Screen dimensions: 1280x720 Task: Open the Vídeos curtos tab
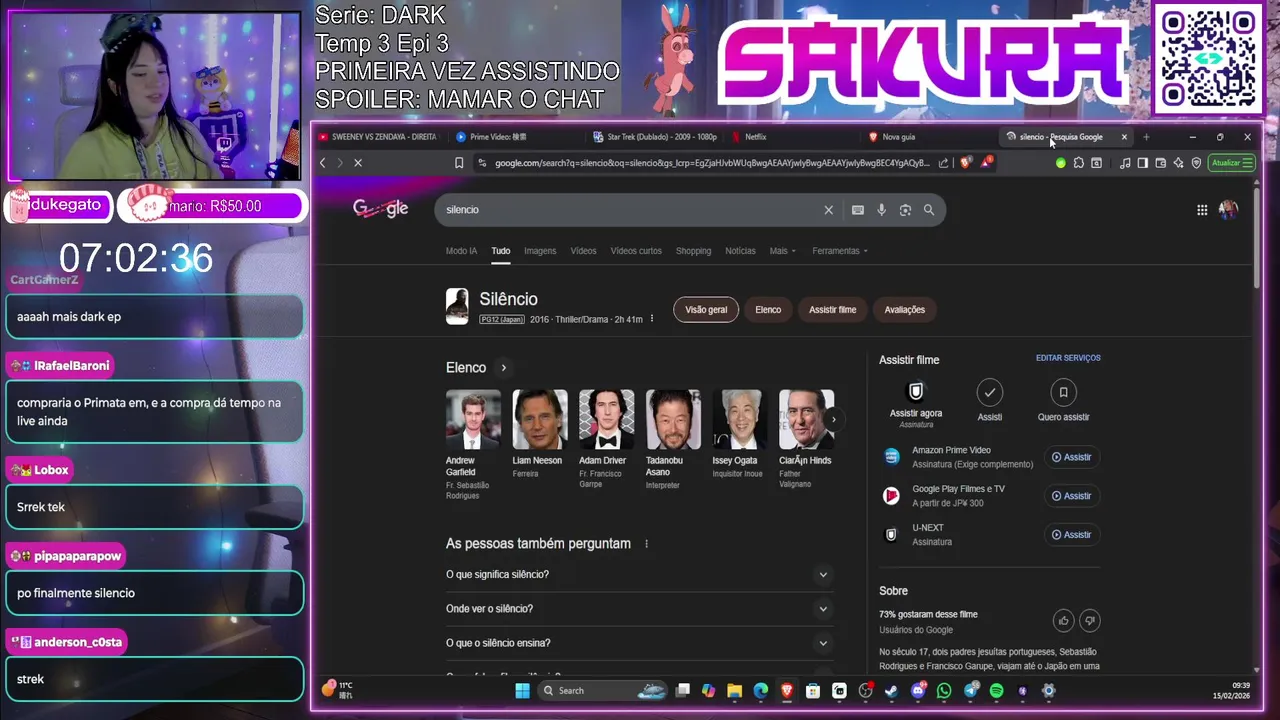(x=636, y=251)
